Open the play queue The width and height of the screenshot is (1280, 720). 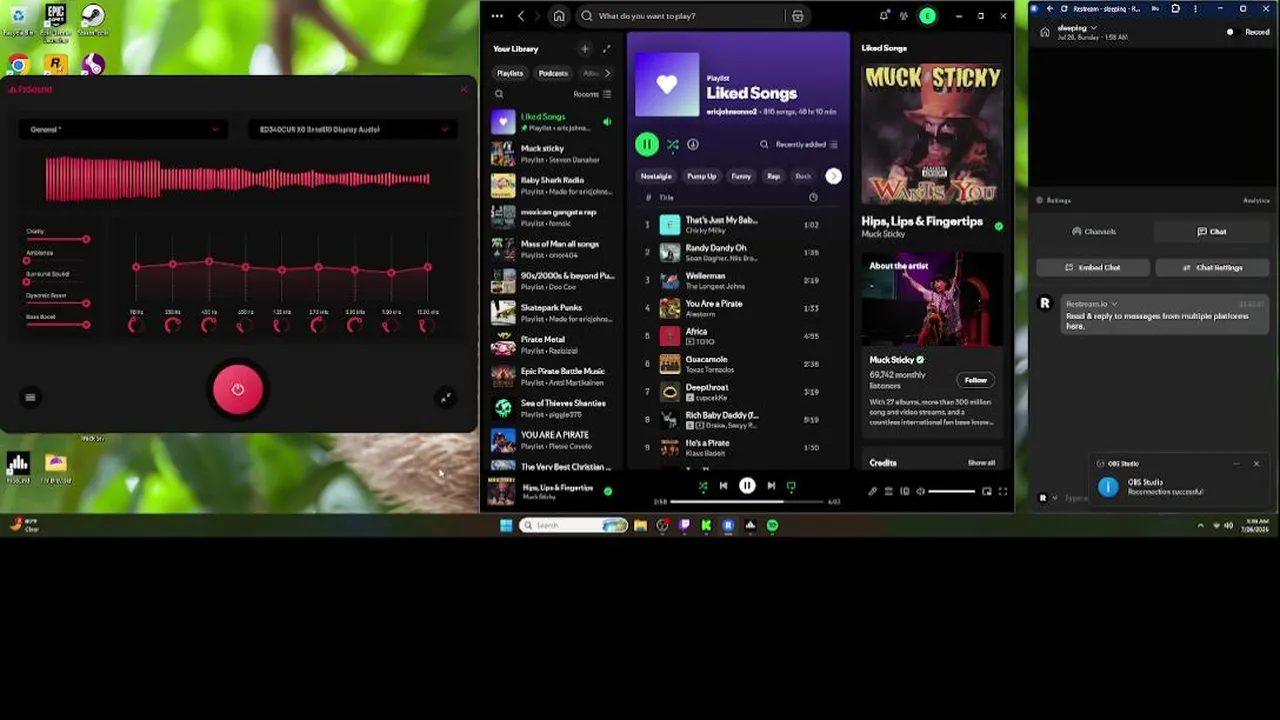point(888,491)
